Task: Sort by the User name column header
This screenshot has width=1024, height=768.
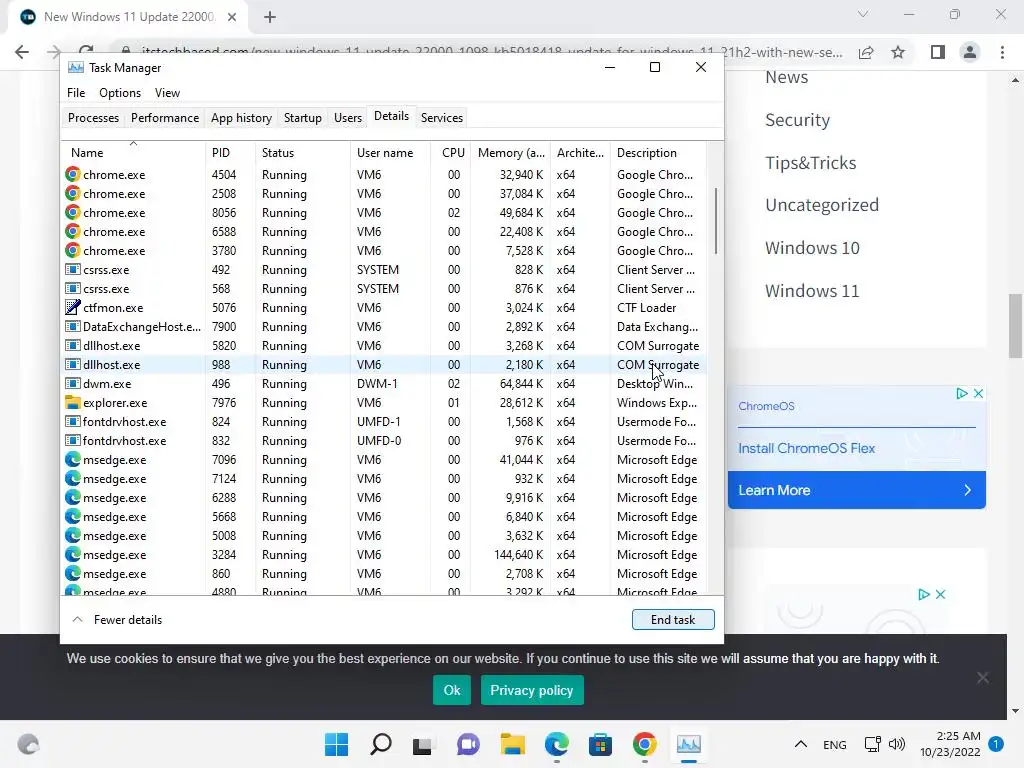Action: pyautogui.click(x=390, y=153)
